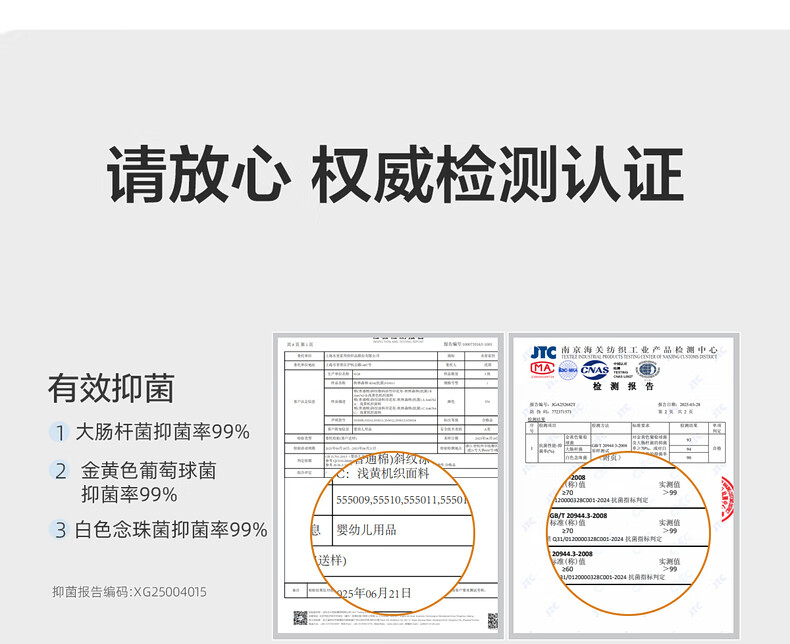This screenshot has width=790, height=644.
Task: Click the 金黄色葡萄球菌 line
Action: pos(148,470)
